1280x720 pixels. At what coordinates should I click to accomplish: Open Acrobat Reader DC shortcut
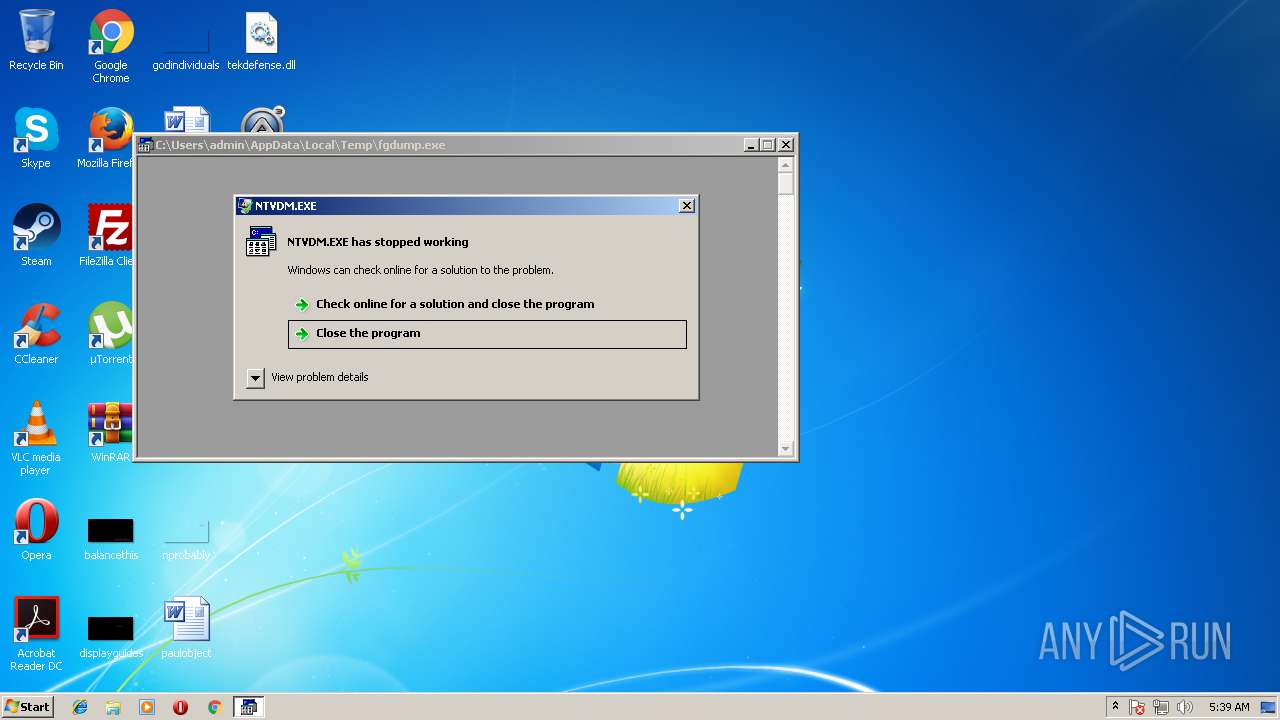pyautogui.click(x=36, y=634)
